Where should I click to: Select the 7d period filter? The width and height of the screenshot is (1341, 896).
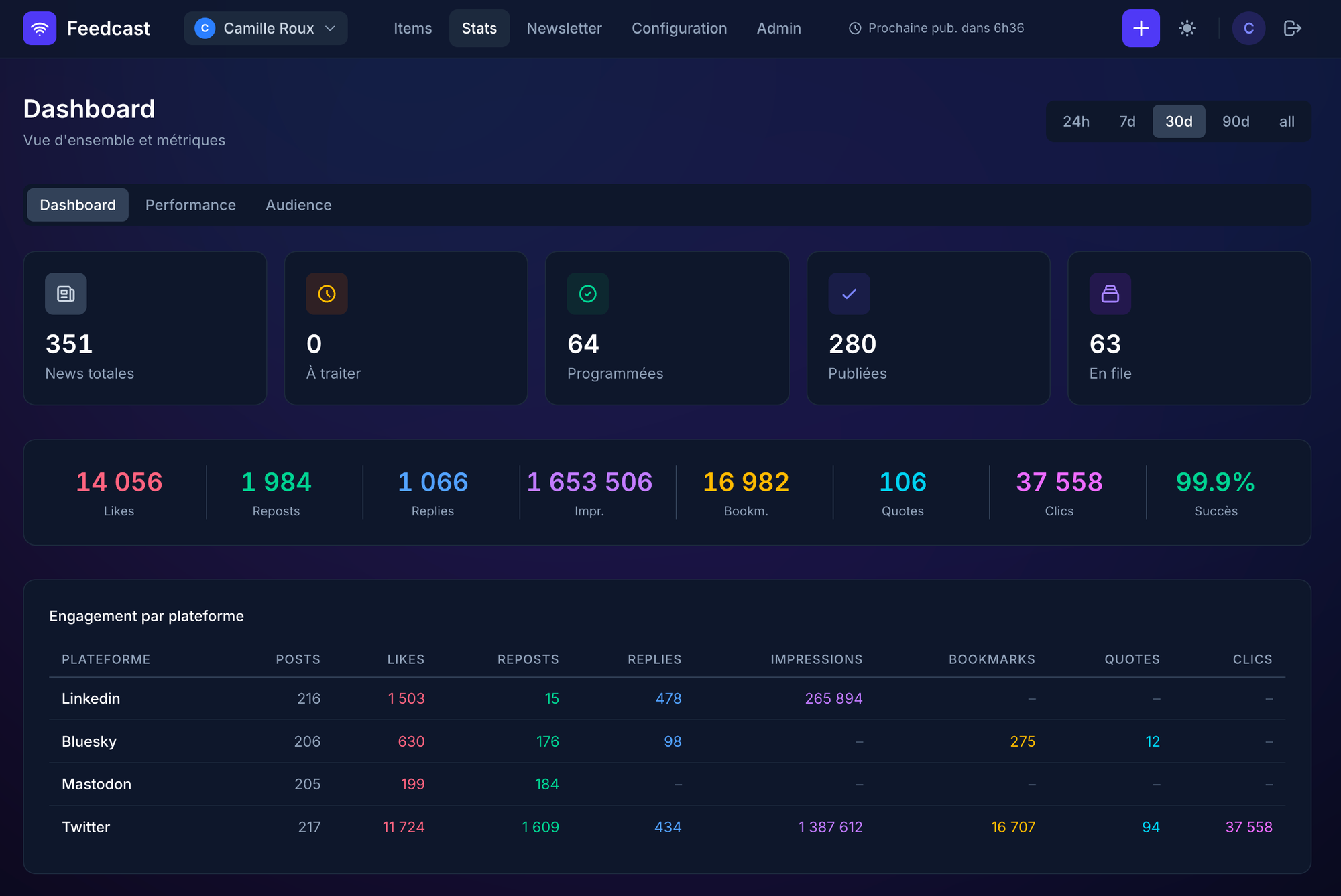pos(1127,121)
